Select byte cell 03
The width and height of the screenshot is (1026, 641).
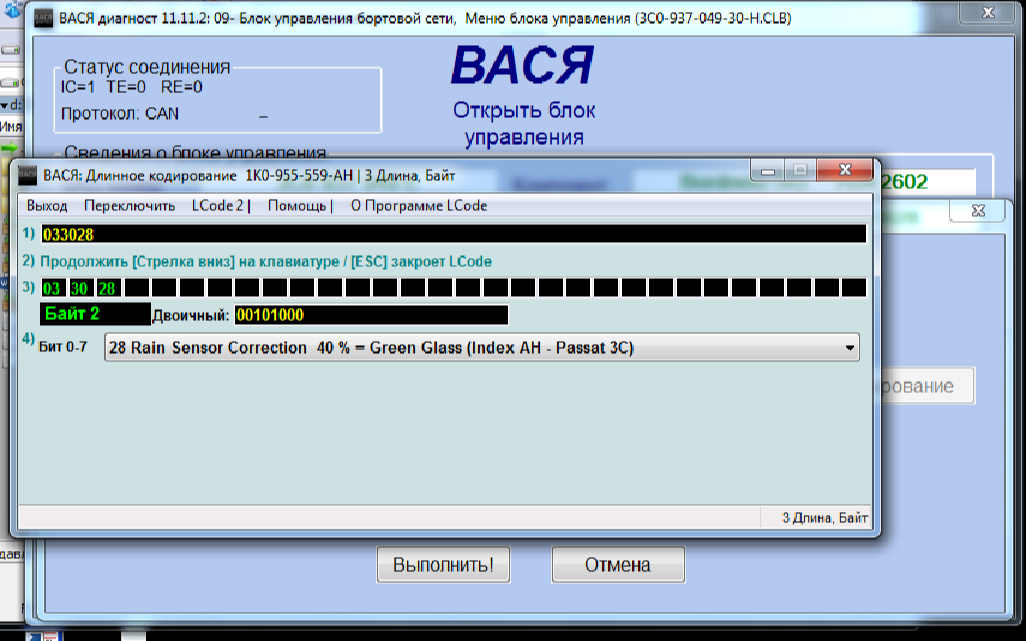52,288
